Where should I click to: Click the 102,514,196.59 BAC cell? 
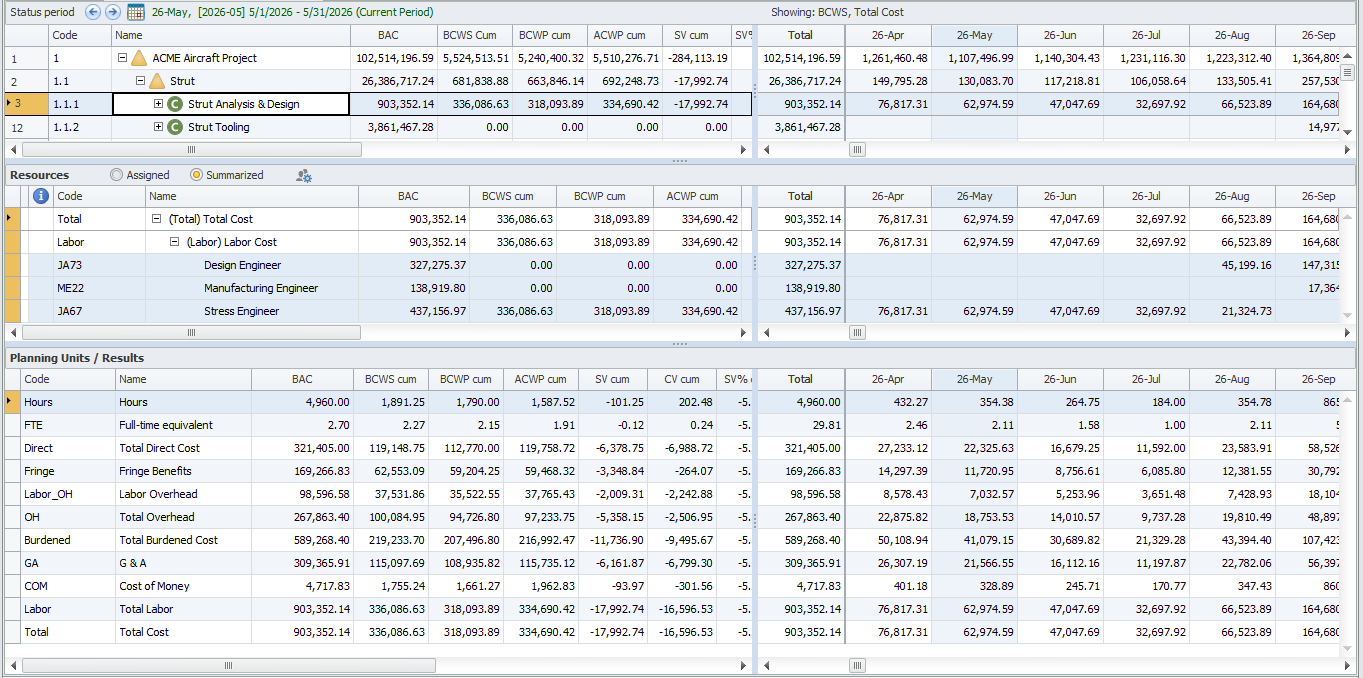coord(394,58)
